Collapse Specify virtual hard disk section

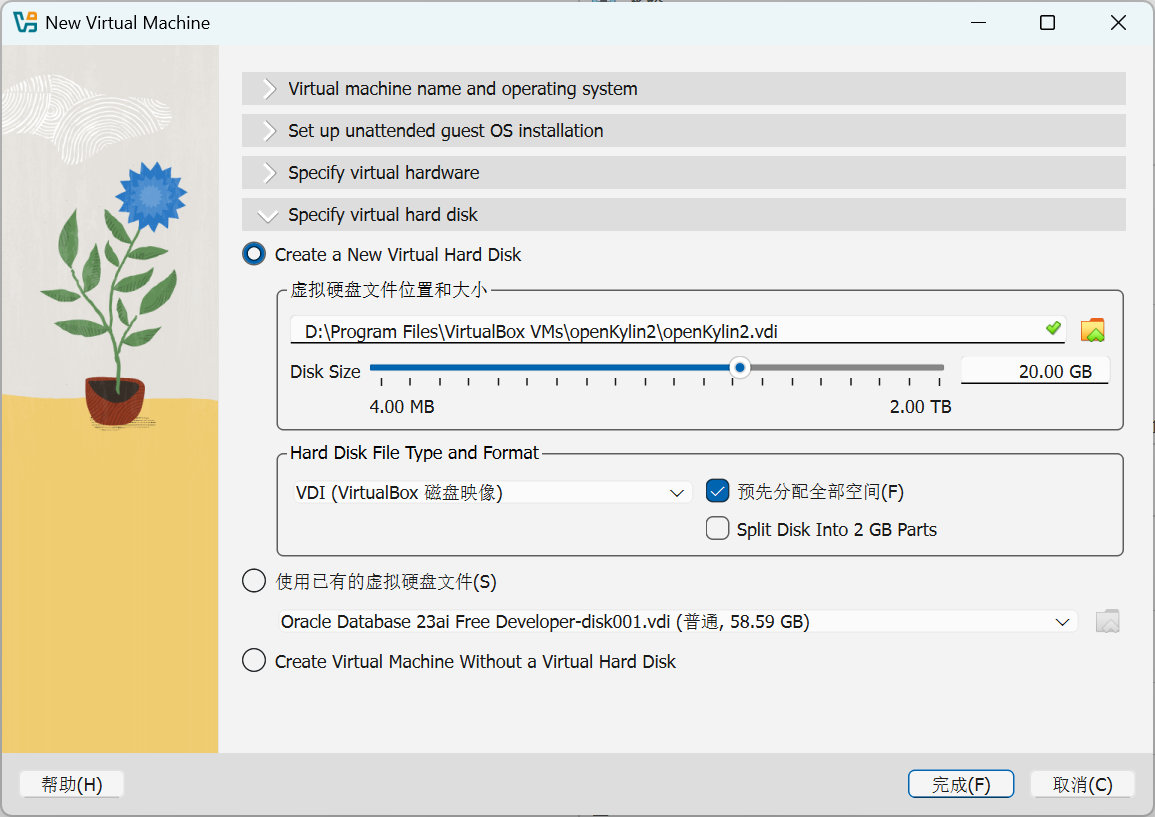click(684, 214)
